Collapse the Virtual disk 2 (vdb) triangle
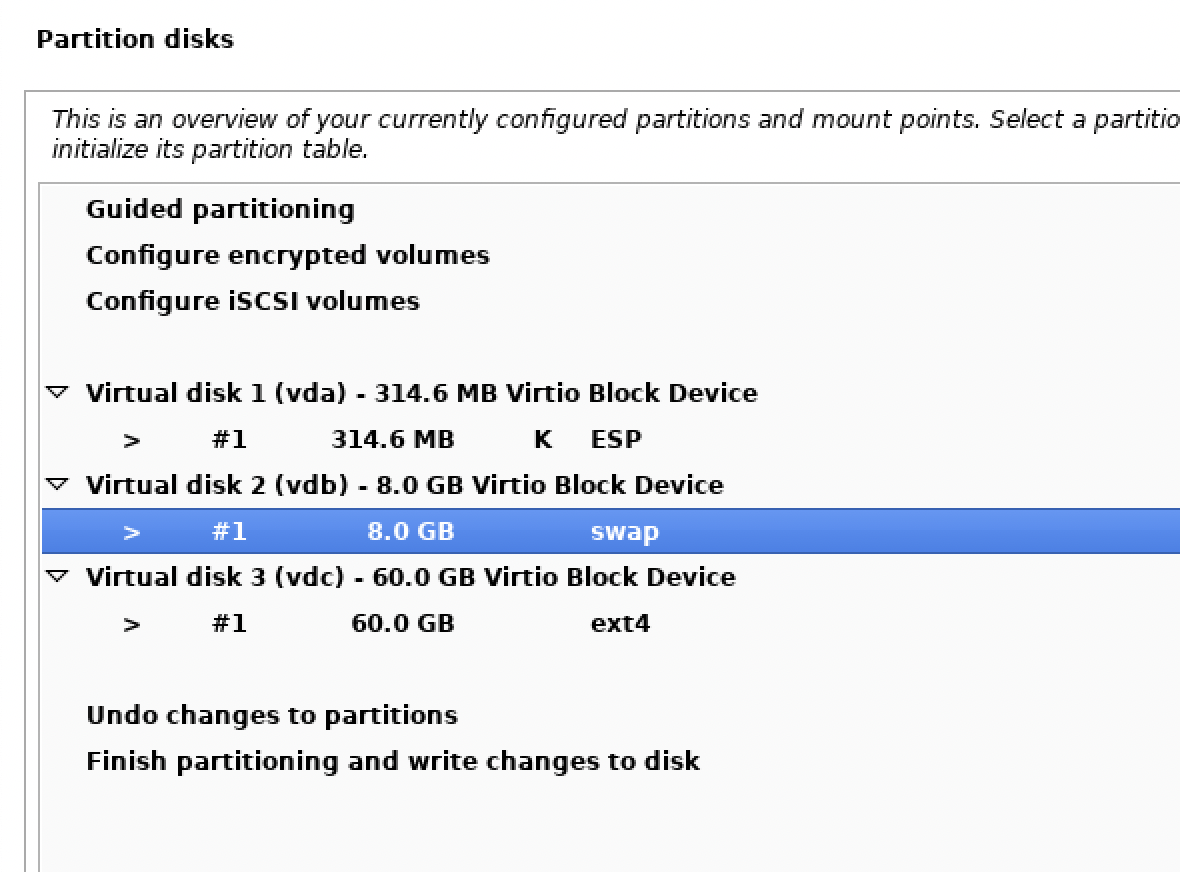 [x=59, y=485]
